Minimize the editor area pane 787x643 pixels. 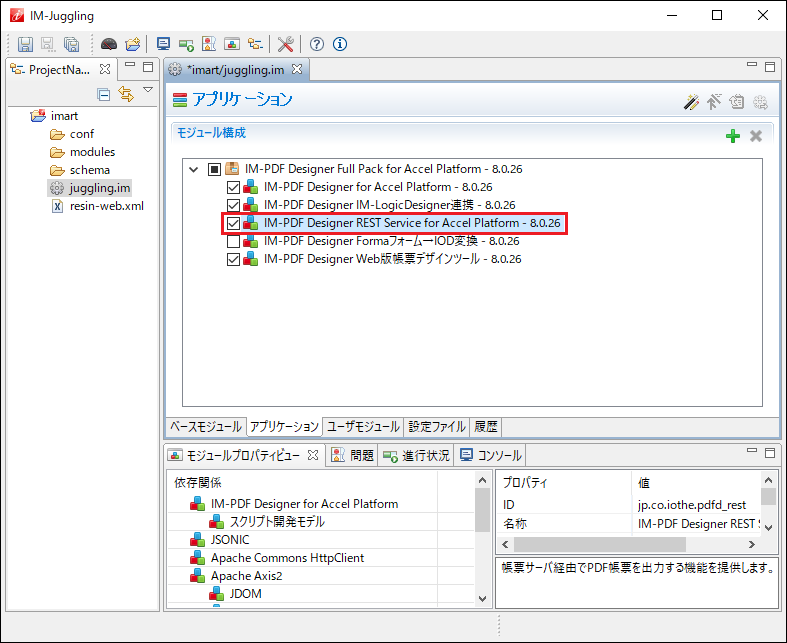[751, 65]
